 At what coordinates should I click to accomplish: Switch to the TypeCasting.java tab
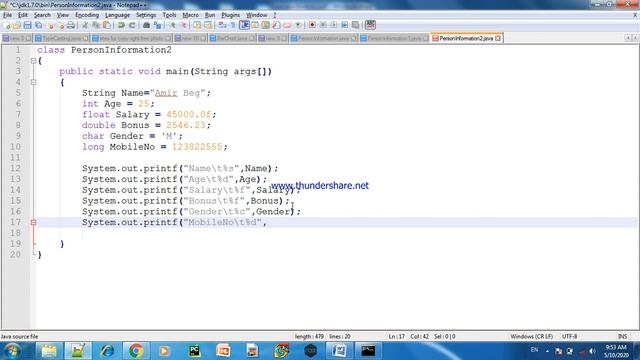[x=61, y=38]
